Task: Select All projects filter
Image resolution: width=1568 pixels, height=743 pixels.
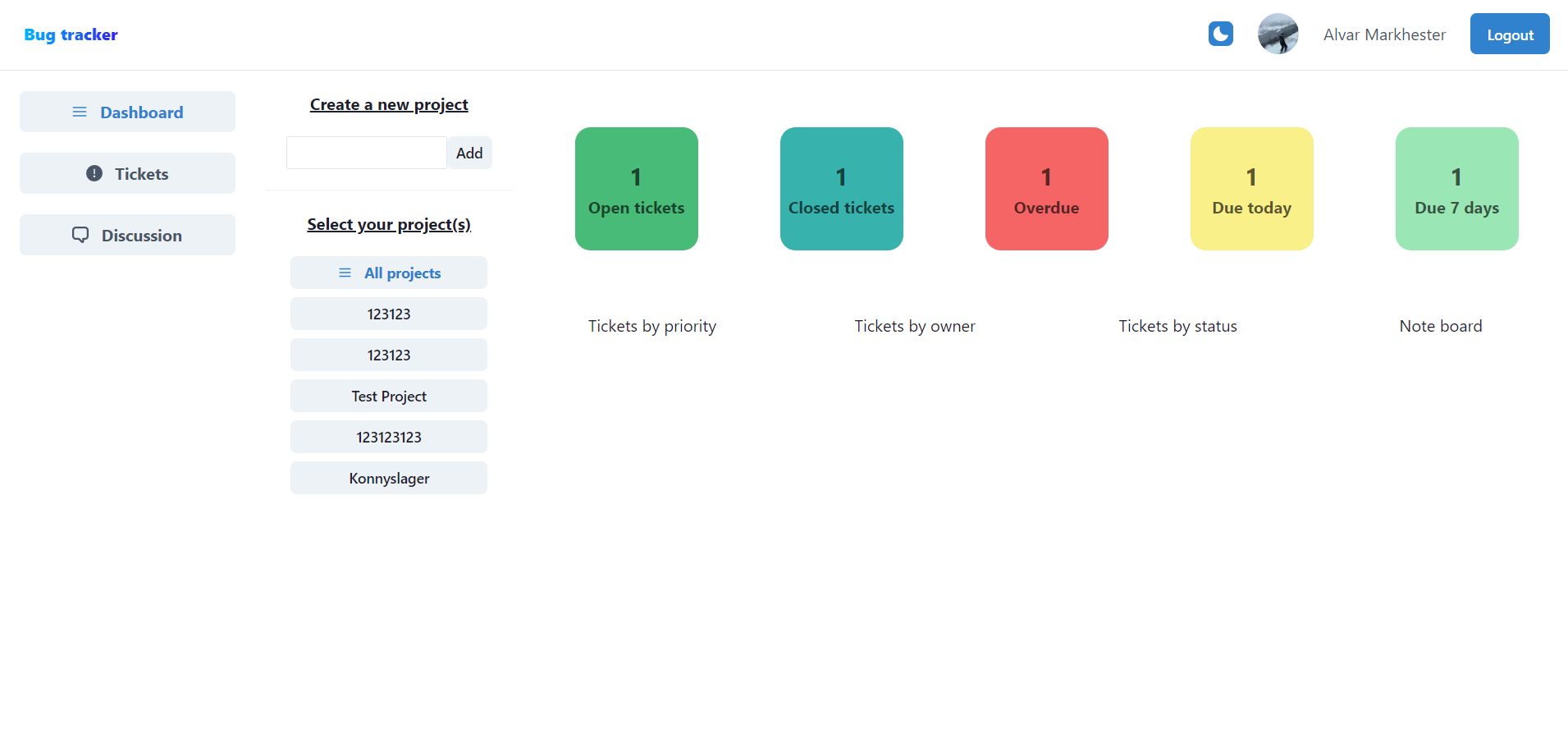Action: pyautogui.click(x=389, y=273)
